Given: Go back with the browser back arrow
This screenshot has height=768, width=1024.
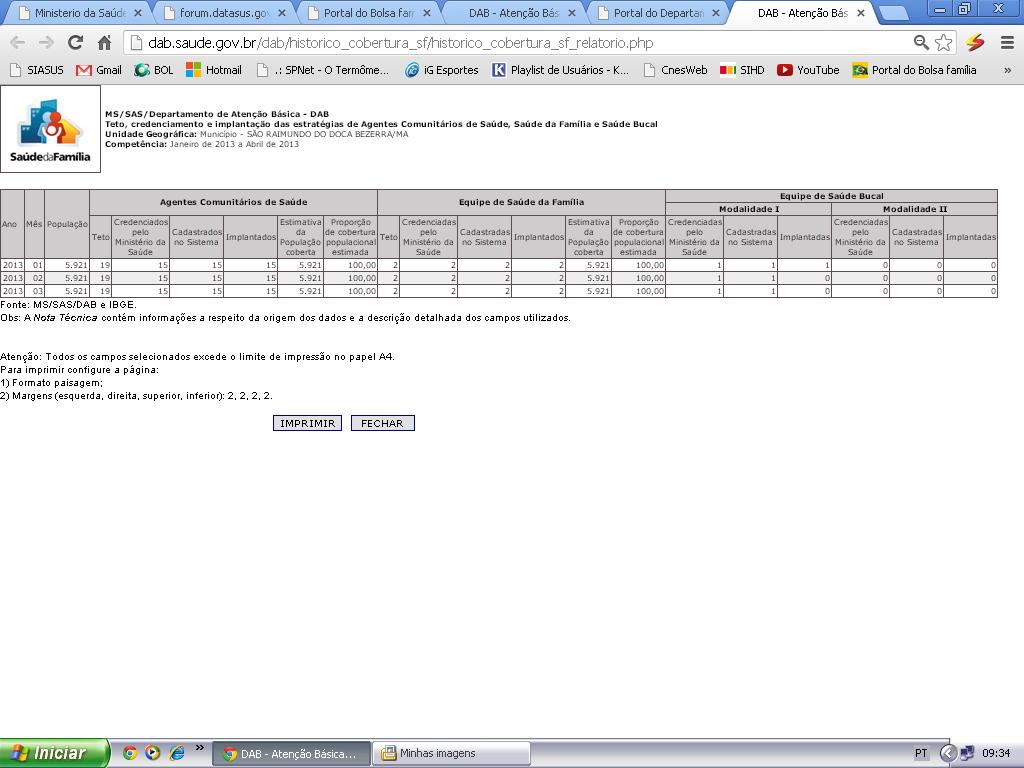Looking at the screenshot, I should [x=18, y=43].
